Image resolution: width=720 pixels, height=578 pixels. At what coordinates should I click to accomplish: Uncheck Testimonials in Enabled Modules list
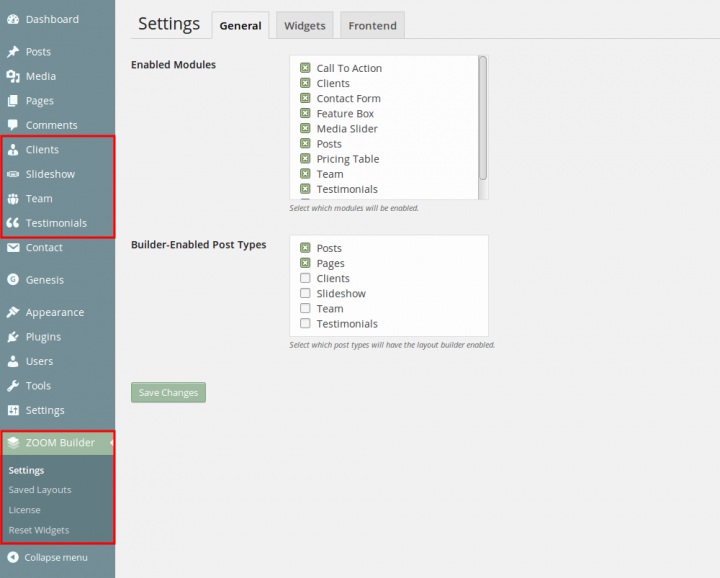click(x=305, y=189)
